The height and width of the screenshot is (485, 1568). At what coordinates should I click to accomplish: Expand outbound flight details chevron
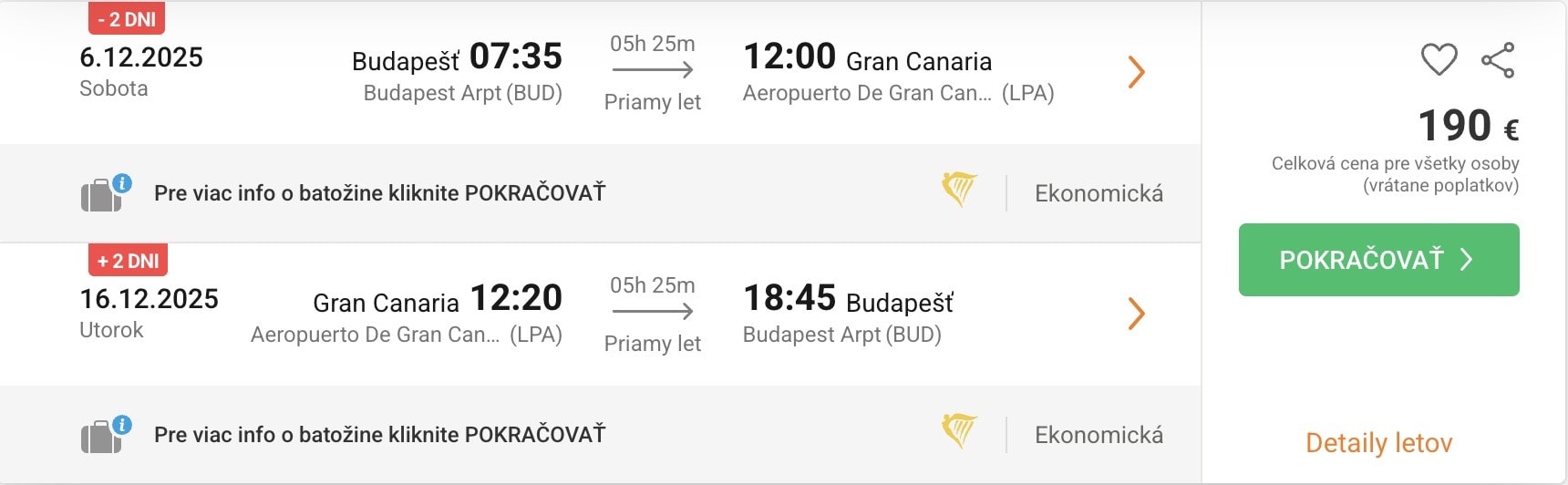click(x=1136, y=72)
